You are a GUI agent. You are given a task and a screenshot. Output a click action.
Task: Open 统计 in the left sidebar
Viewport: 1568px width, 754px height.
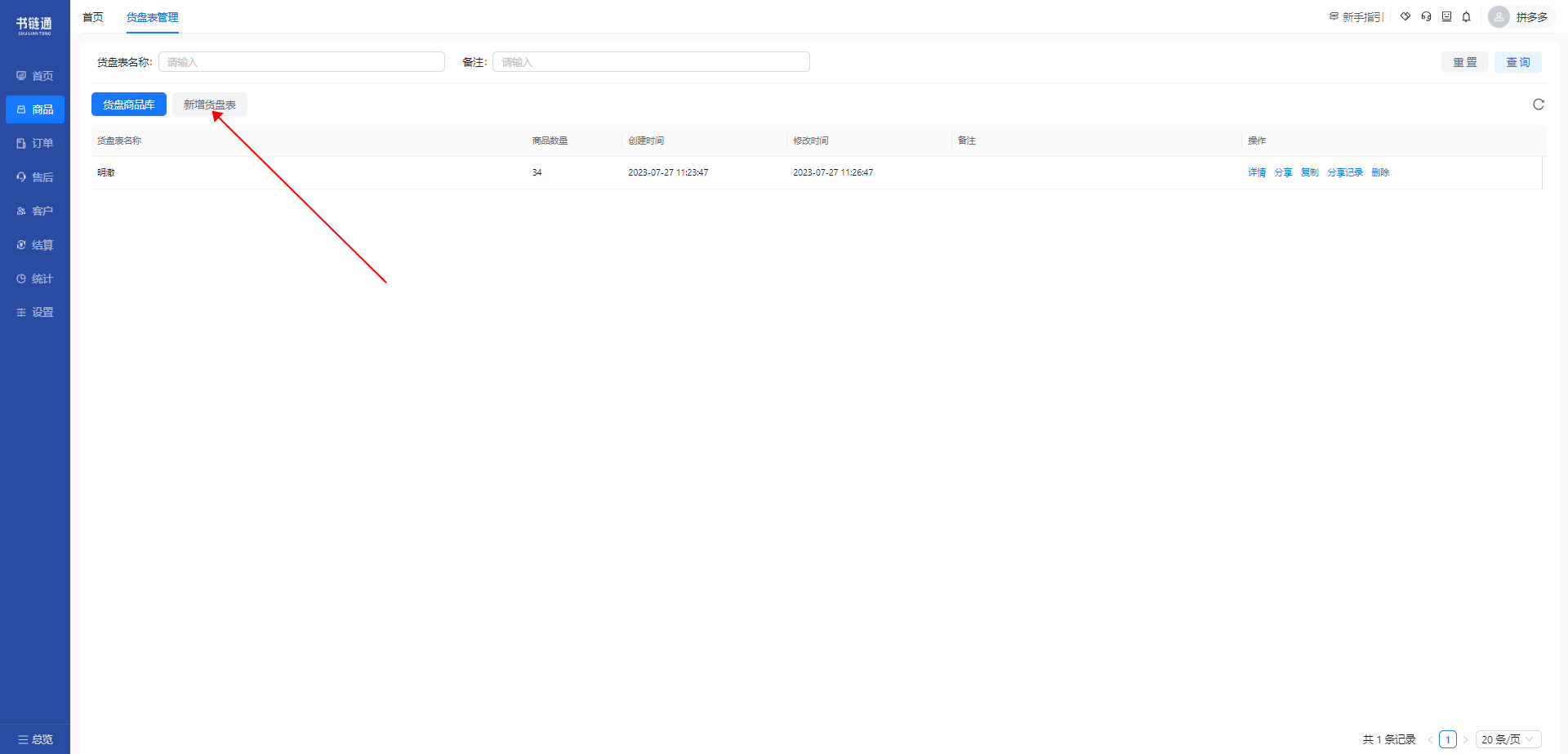(35, 279)
